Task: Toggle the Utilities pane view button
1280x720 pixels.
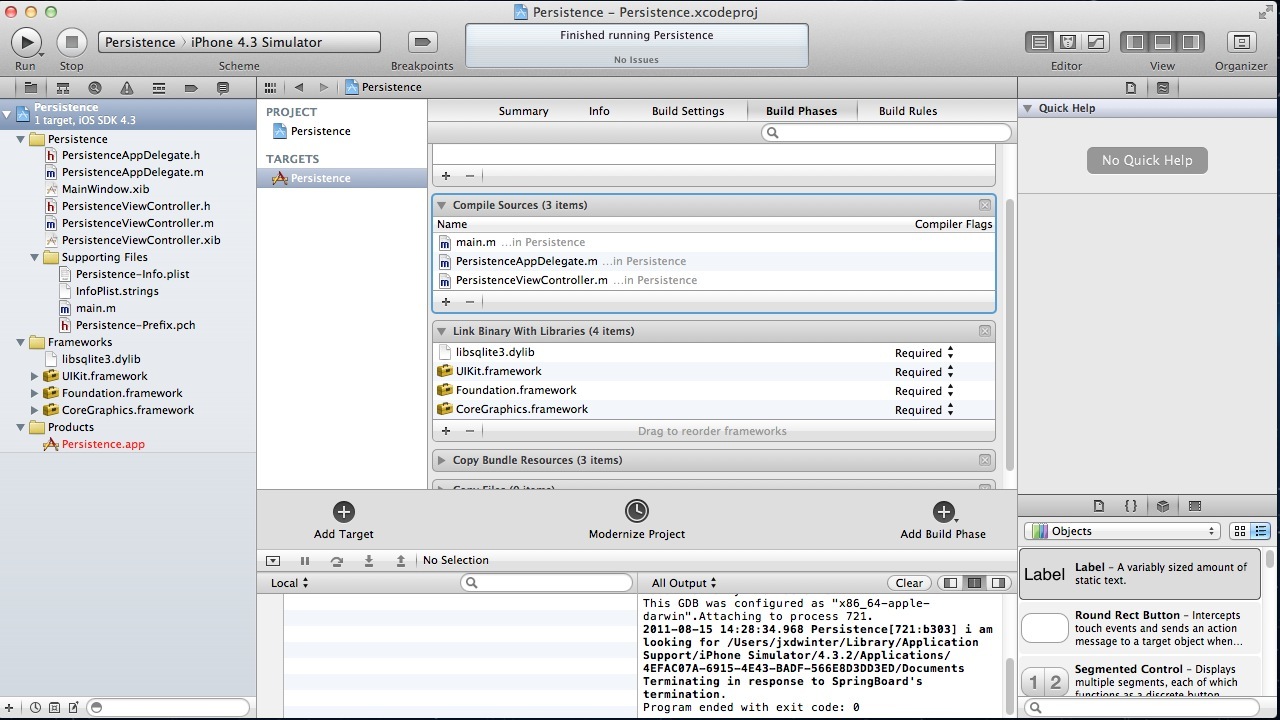Action: click(1191, 42)
